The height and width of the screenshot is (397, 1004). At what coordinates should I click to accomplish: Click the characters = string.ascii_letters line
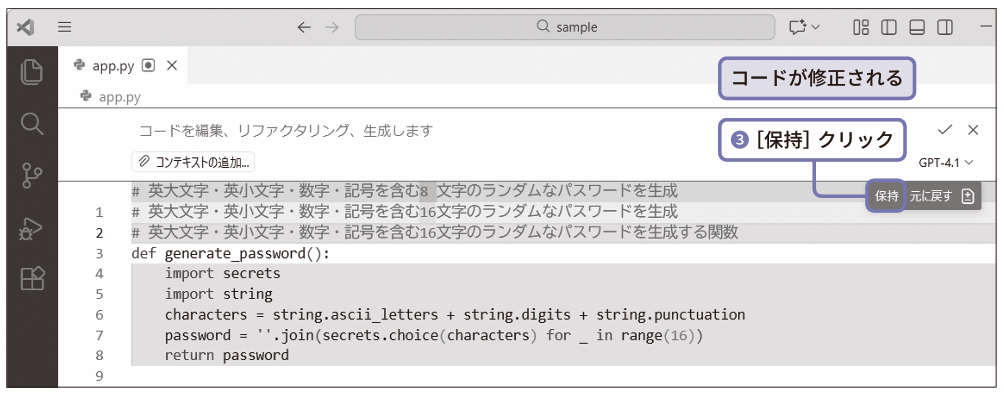tap(455, 315)
